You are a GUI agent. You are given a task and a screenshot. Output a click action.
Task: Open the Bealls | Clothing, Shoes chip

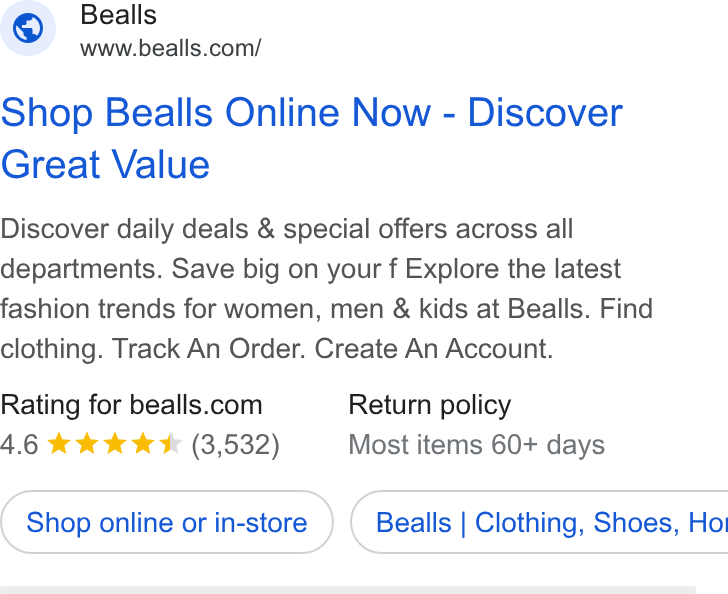[x=540, y=522]
